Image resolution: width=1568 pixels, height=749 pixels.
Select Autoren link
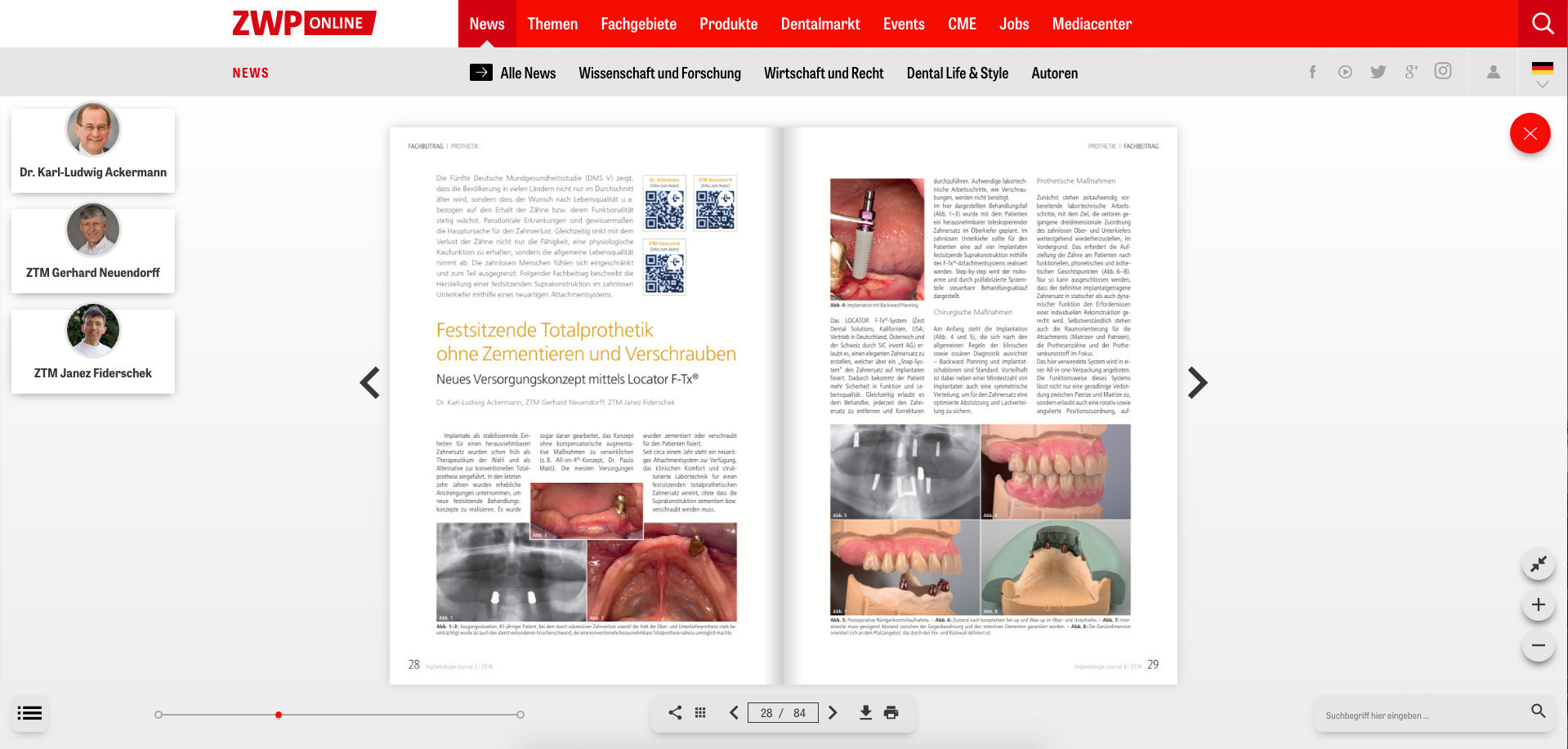coord(1054,73)
